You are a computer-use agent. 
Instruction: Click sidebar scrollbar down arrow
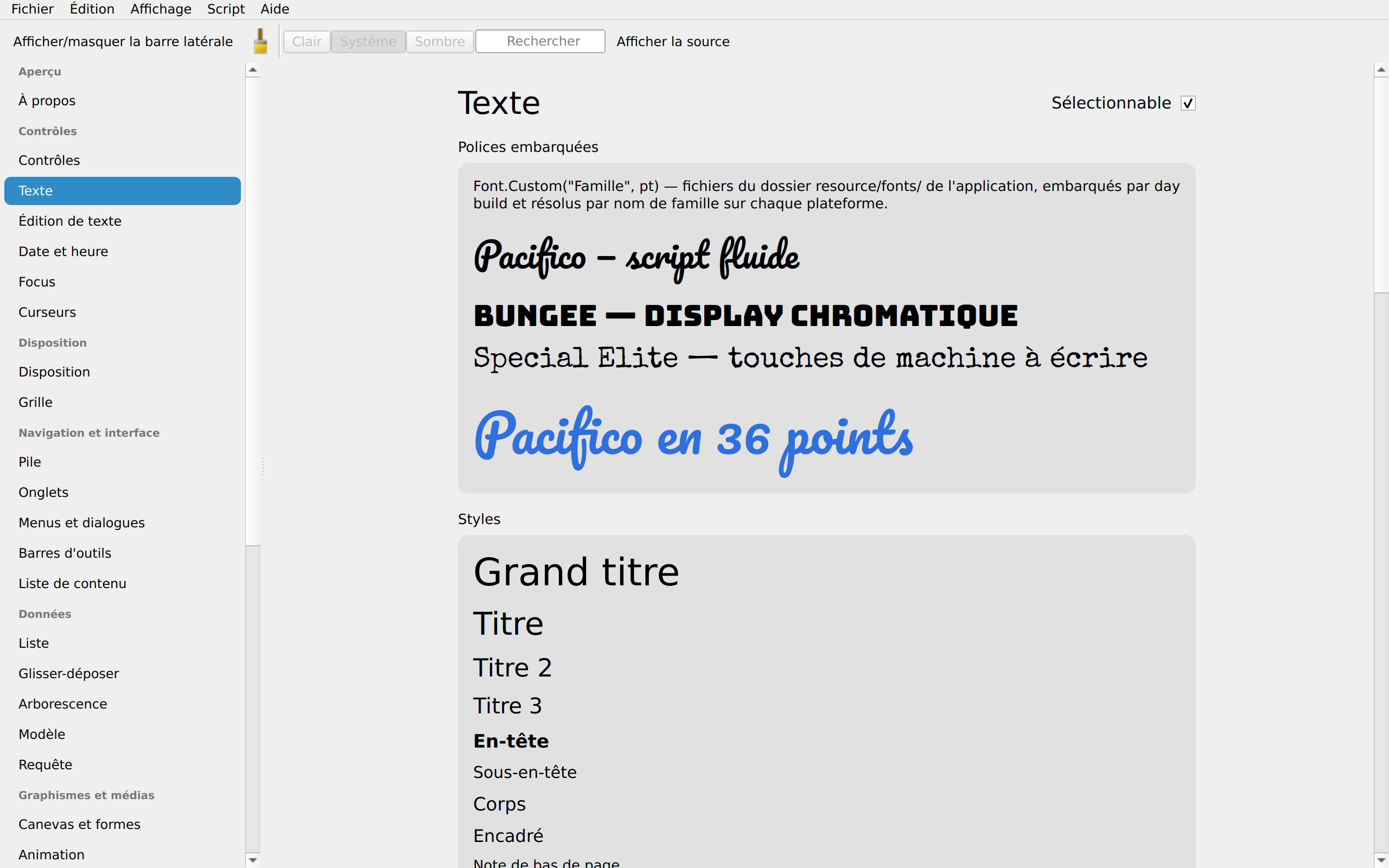tap(252, 860)
